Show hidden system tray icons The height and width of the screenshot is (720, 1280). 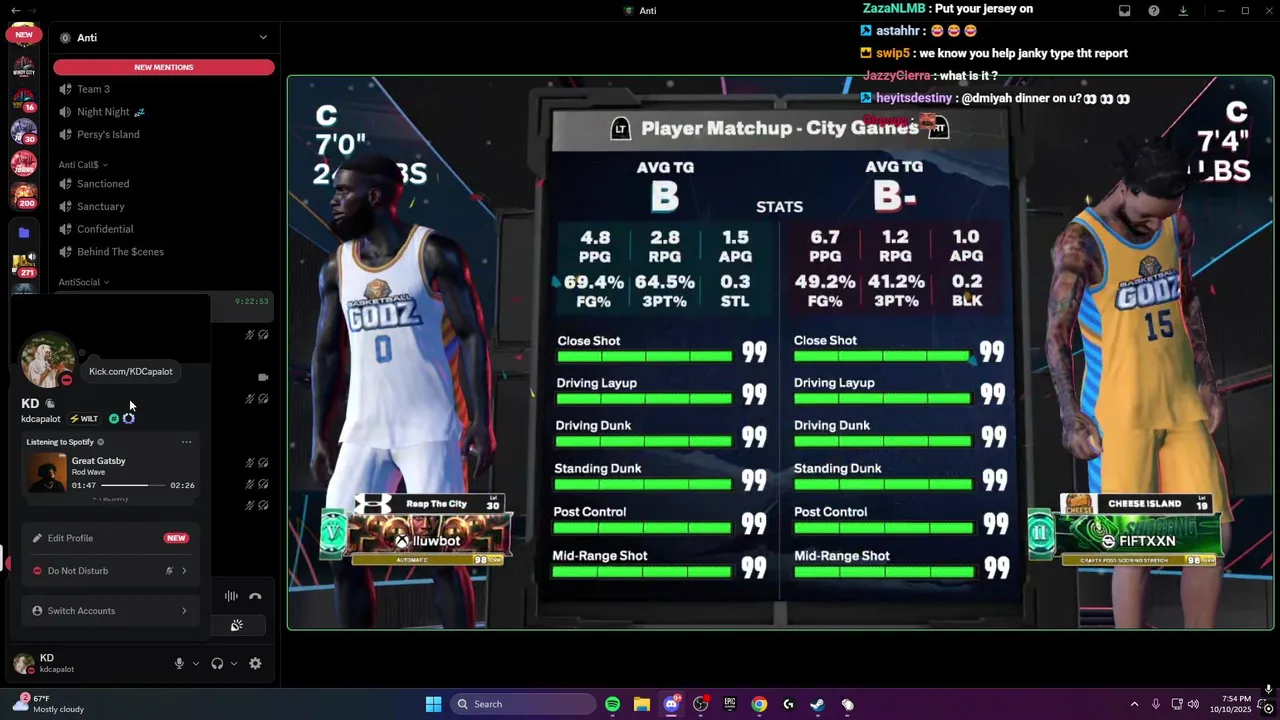pyautogui.click(x=1134, y=704)
